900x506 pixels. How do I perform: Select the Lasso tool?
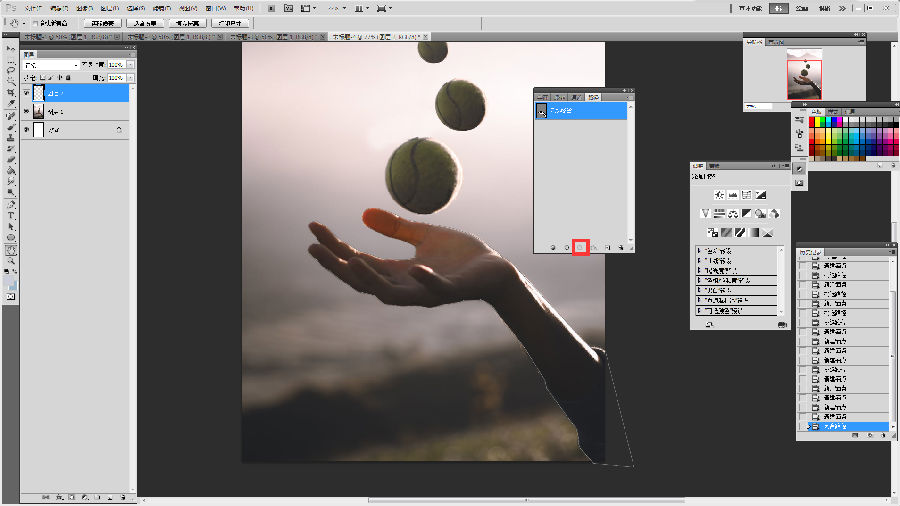coord(11,71)
